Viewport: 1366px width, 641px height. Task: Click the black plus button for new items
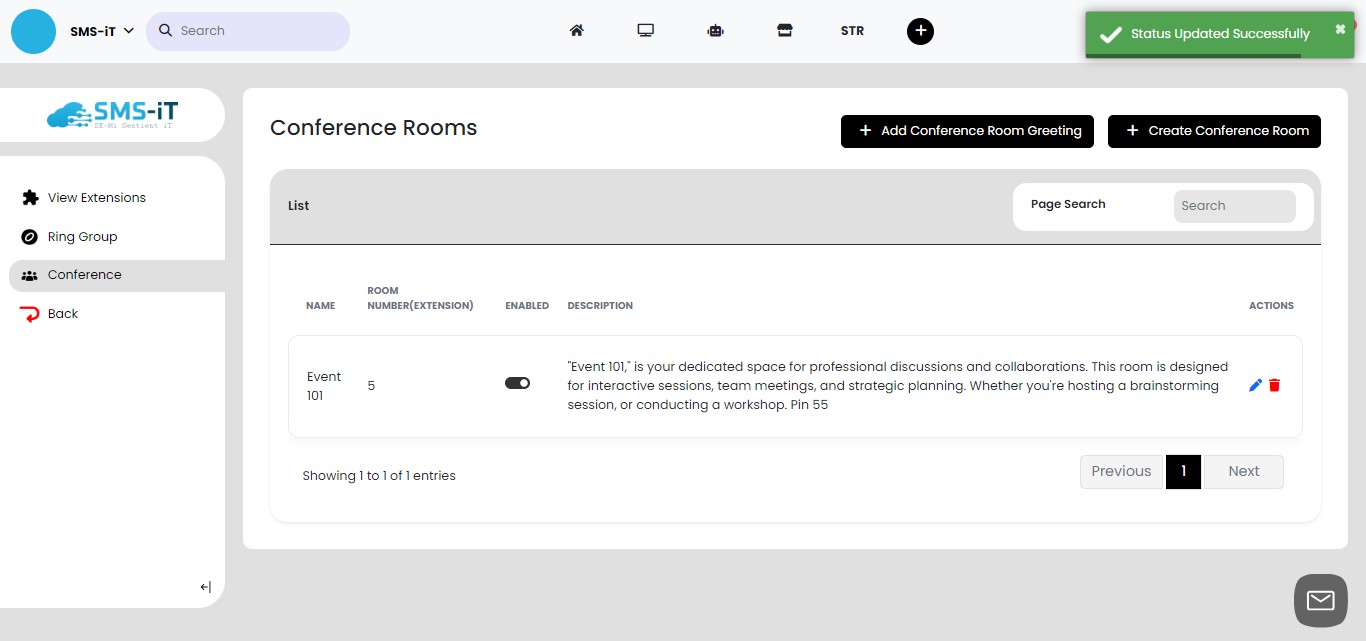tap(920, 31)
